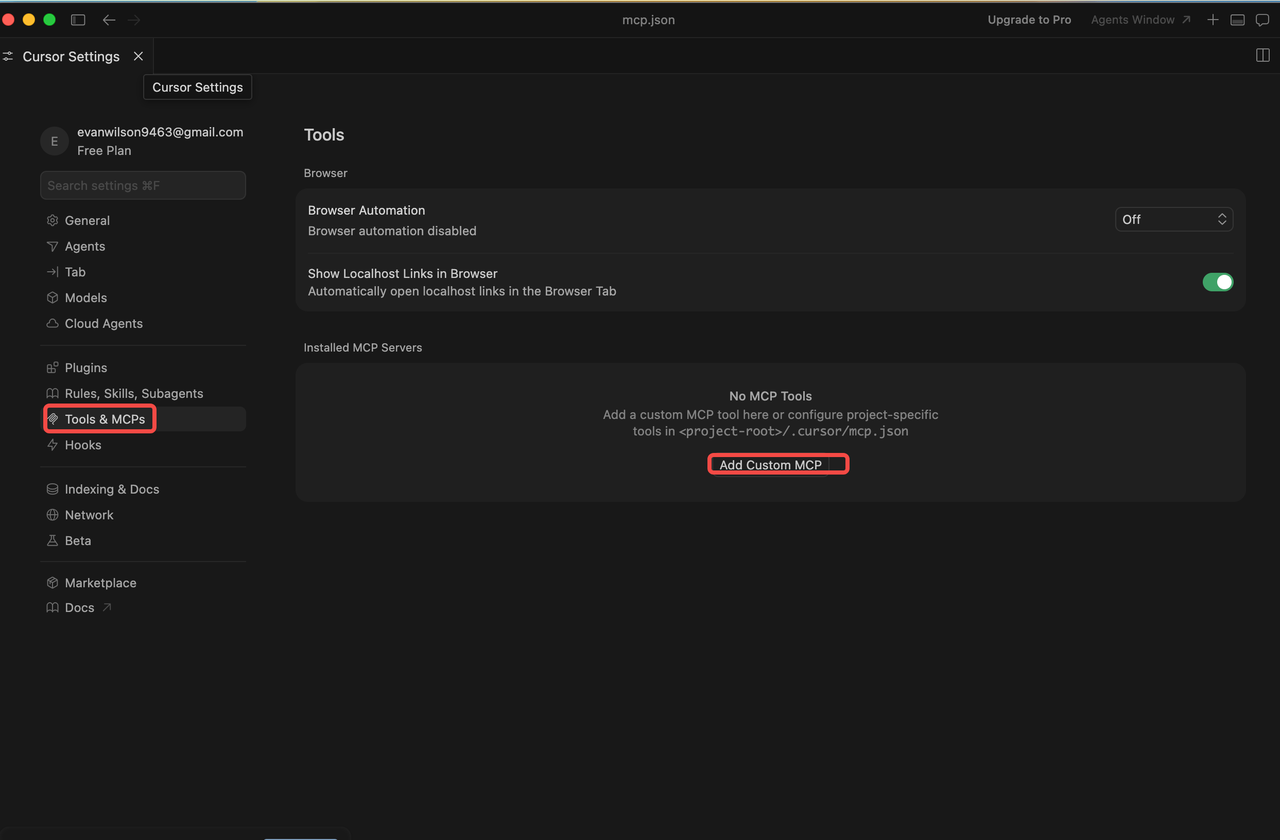Toggle the primary sidebar icon in title bar
This screenshot has height=840, width=1280.
click(x=78, y=20)
